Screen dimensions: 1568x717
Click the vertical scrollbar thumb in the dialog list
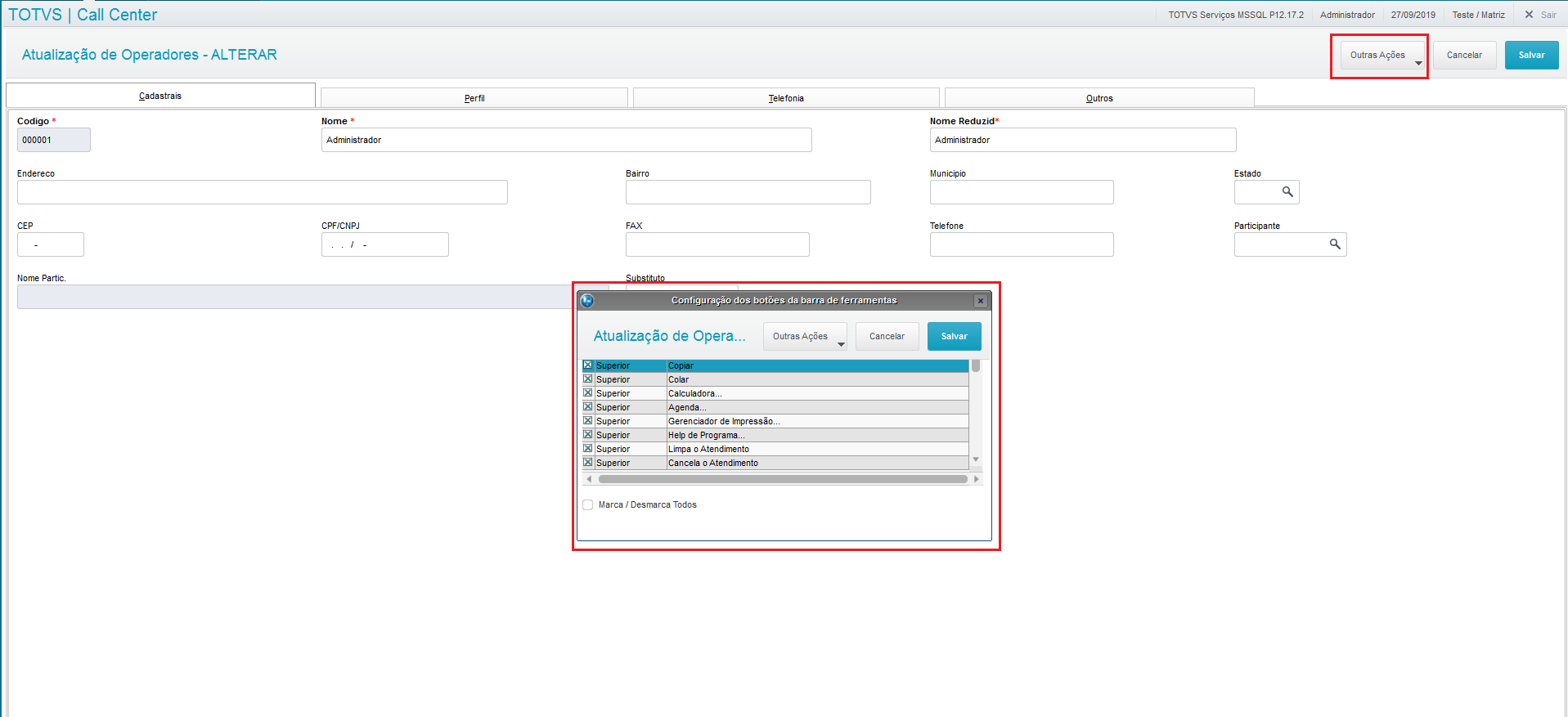point(976,365)
